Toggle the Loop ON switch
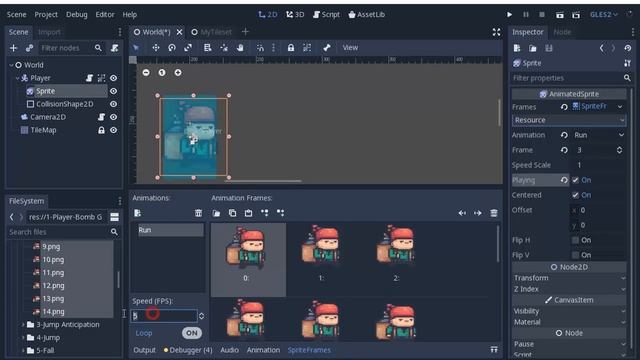 point(191,333)
